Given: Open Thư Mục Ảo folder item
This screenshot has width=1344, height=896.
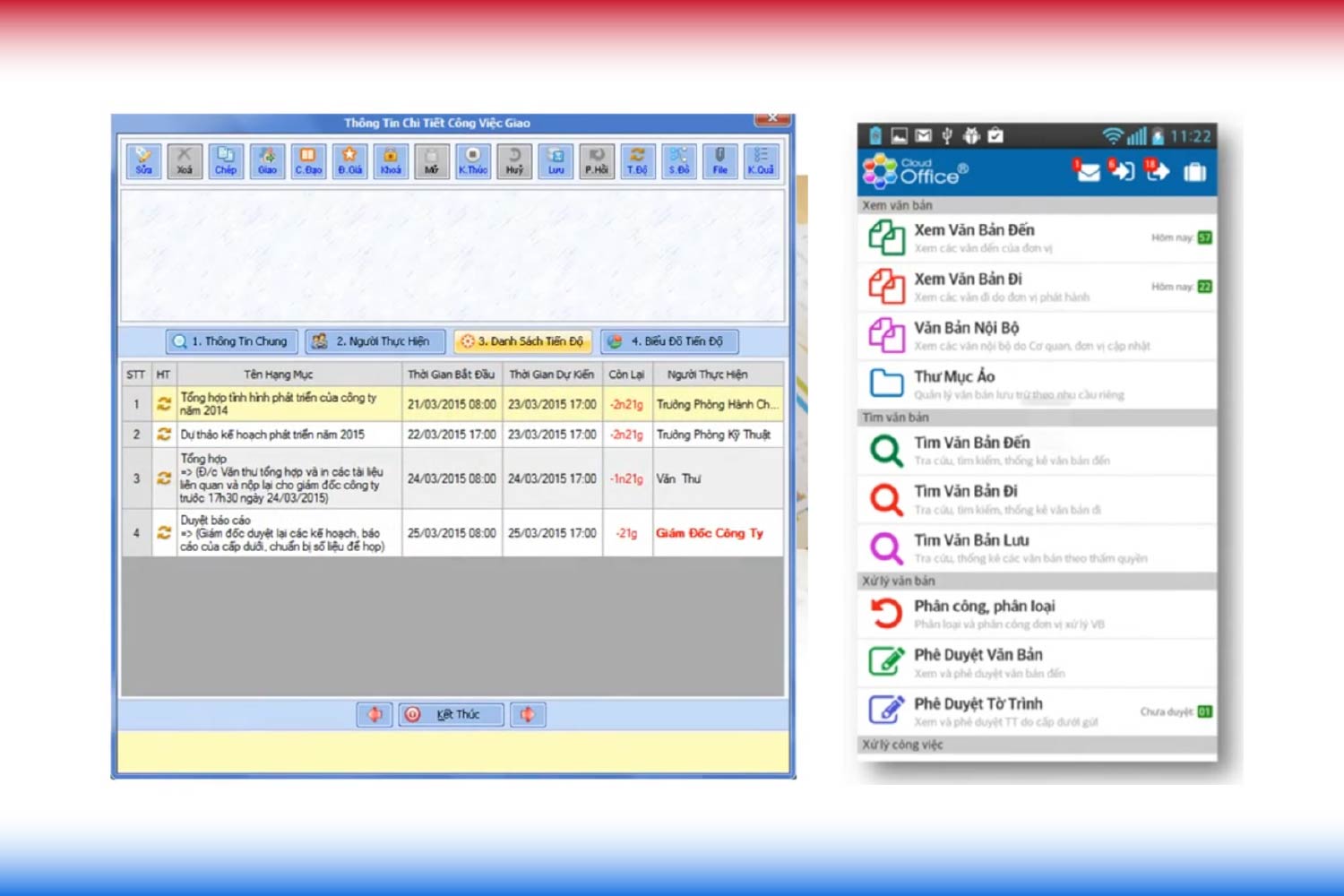Looking at the screenshot, I should point(1037,384).
